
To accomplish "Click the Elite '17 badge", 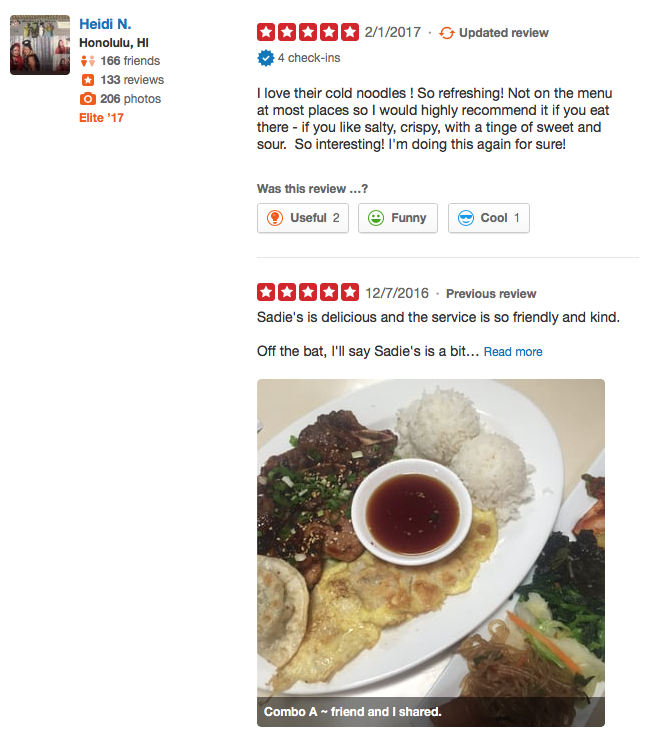I will pyautogui.click(x=101, y=118).
